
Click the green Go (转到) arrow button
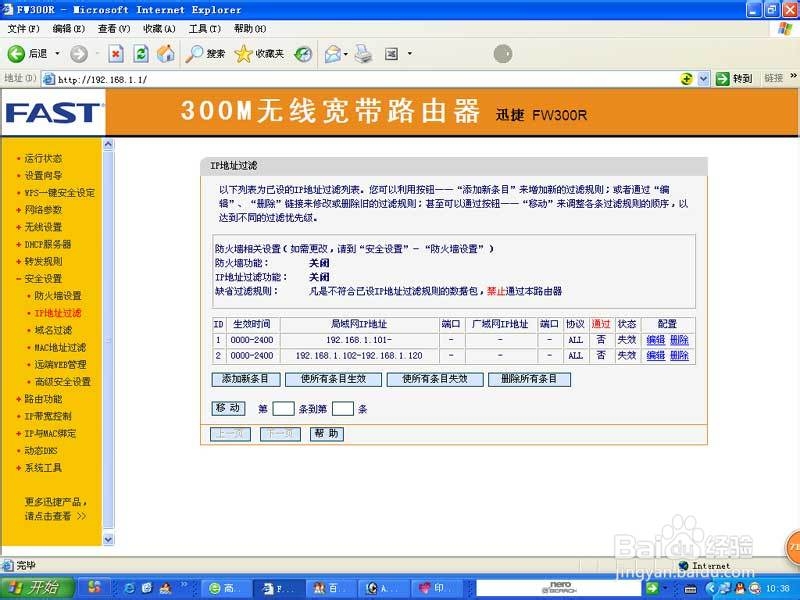(x=722, y=79)
